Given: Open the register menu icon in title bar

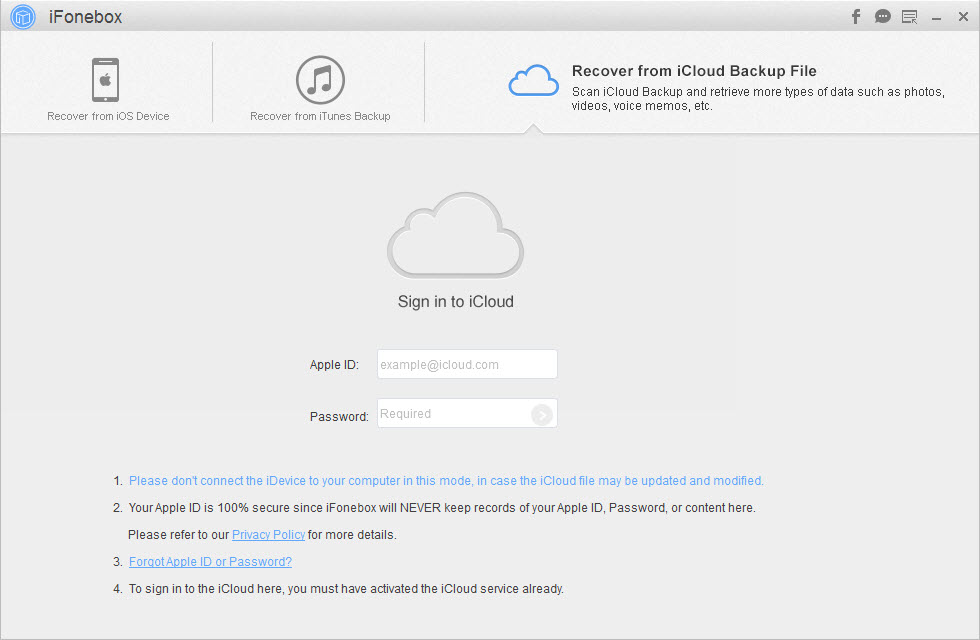Looking at the screenshot, I should [909, 17].
